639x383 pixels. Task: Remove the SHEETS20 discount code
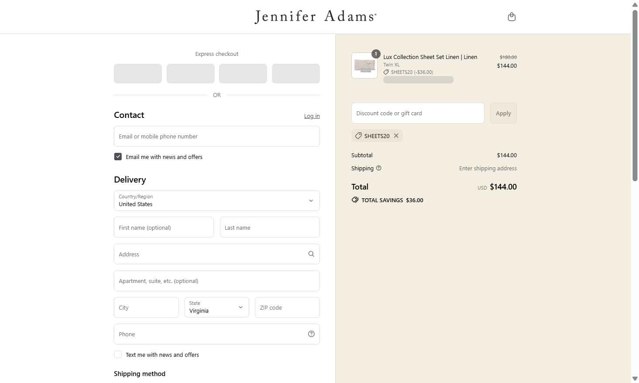[396, 136]
